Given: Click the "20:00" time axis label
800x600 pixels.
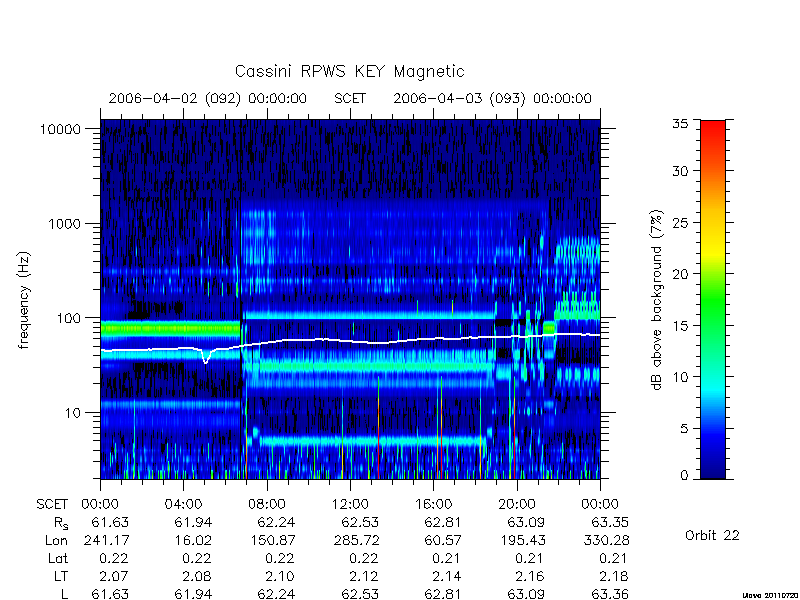Looking at the screenshot, I should pyautogui.click(x=517, y=504).
